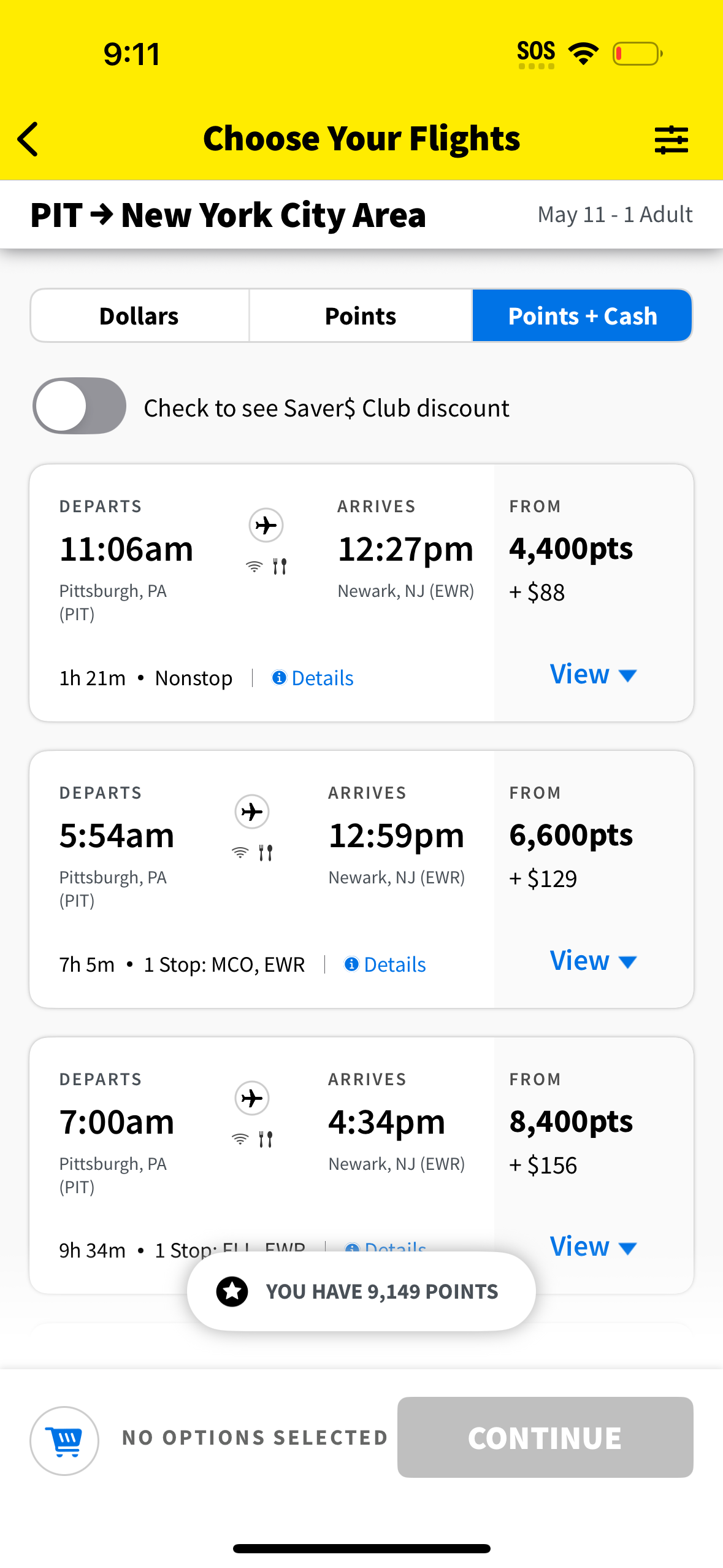
Task: Tap Wi-Fi amenity icon on 5:54am flight
Action: 240,853
